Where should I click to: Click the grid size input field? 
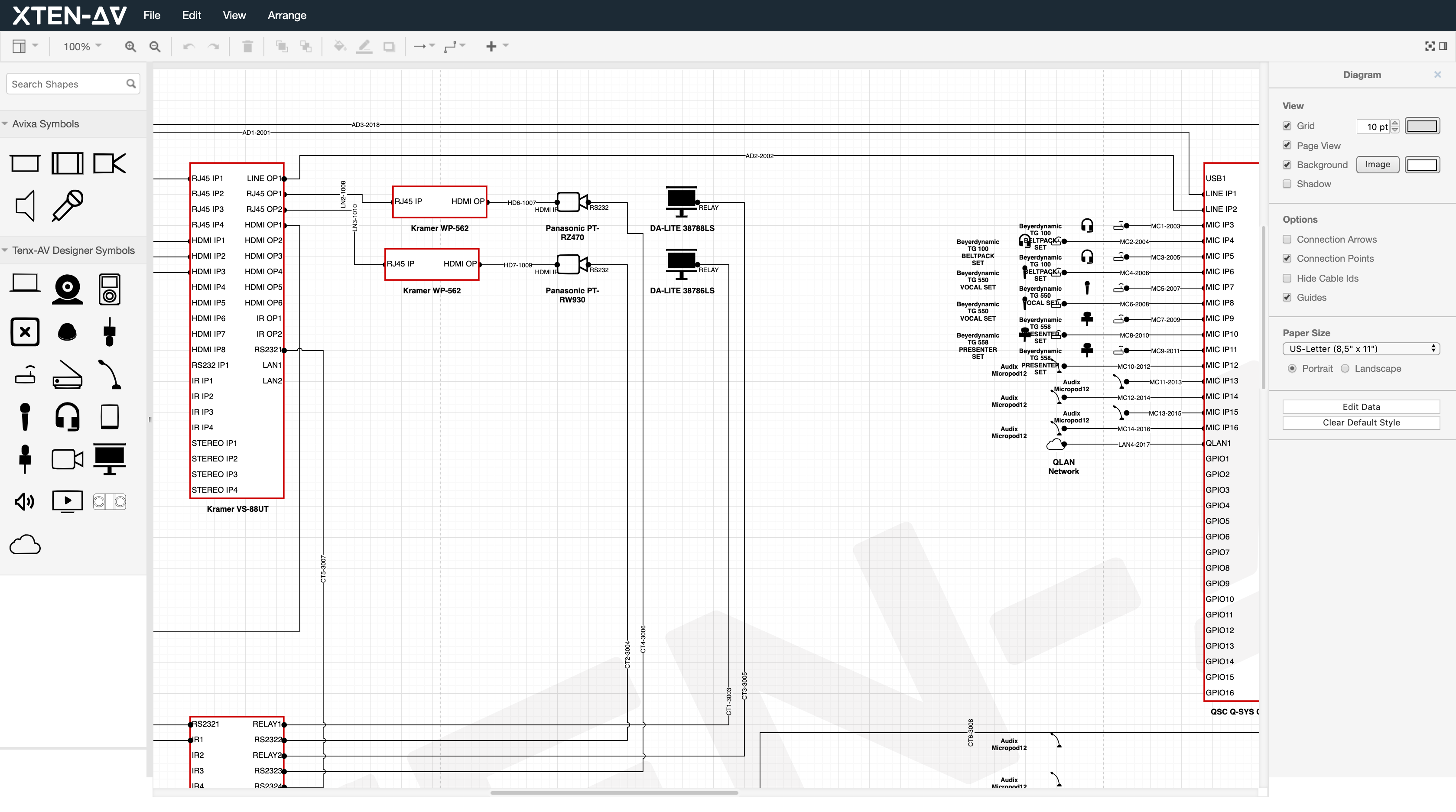click(1373, 126)
